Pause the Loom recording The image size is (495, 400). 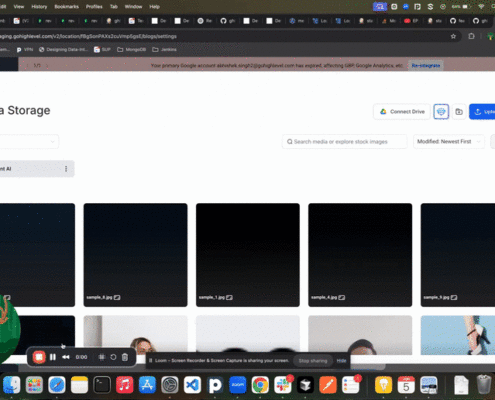(x=53, y=357)
